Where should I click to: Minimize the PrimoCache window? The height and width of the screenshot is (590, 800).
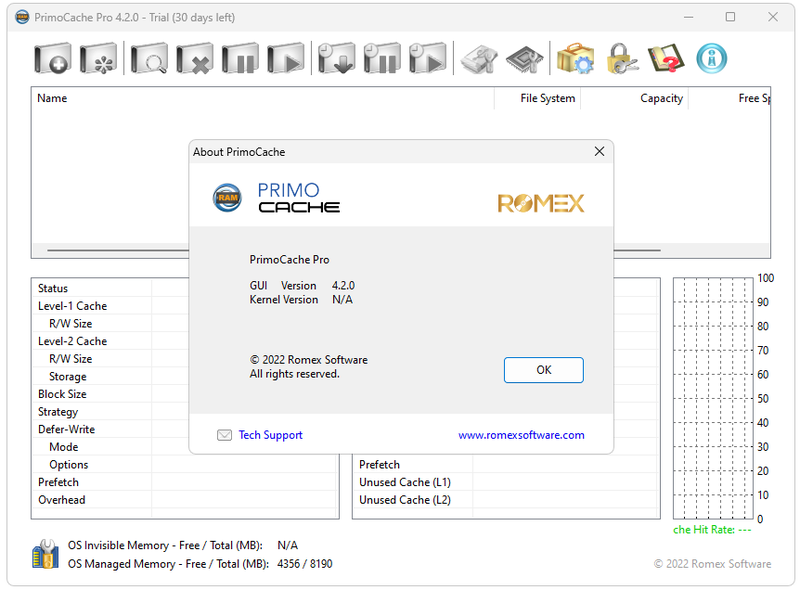pos(688,17)
